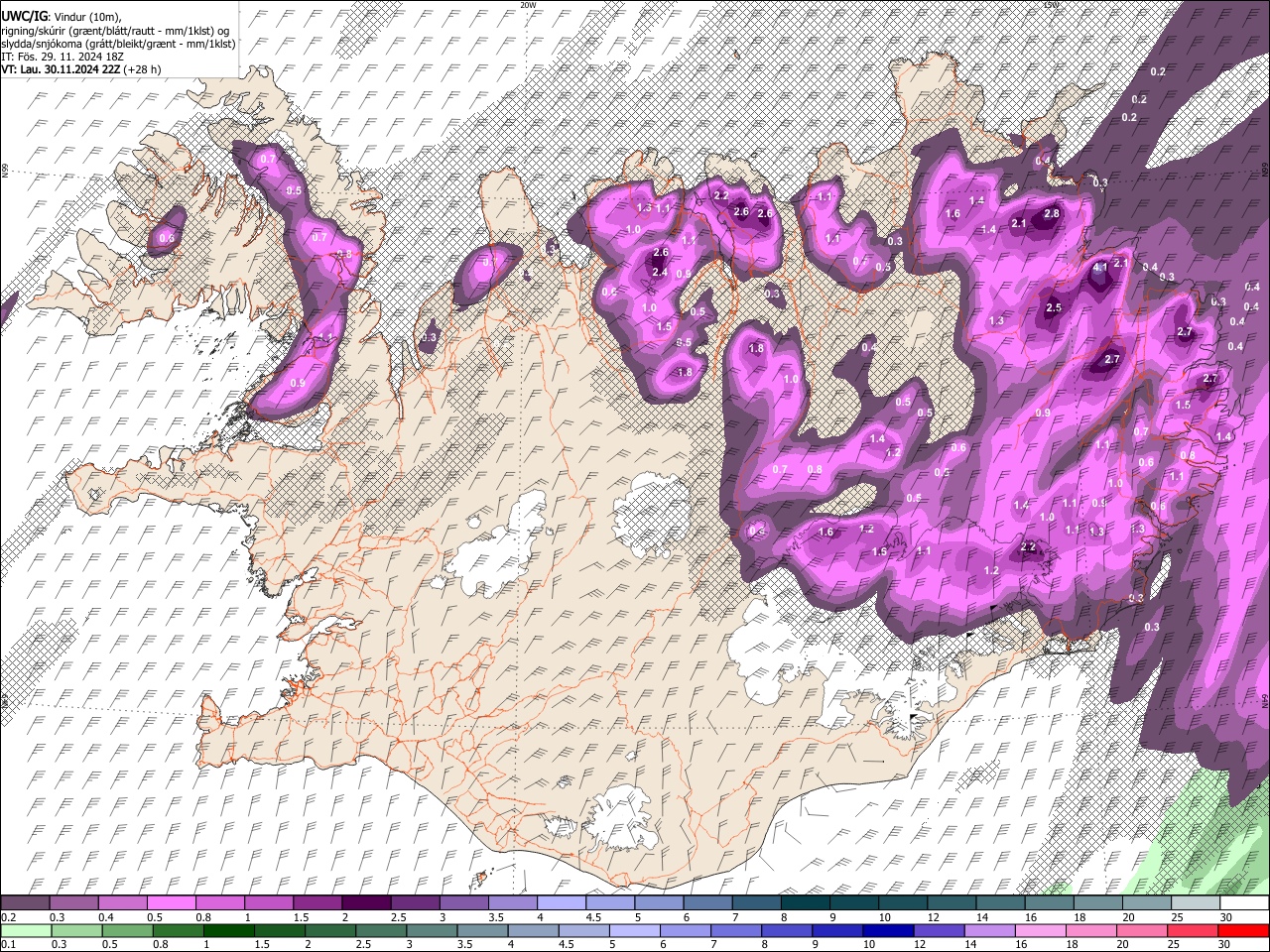The height and width of the screenshot is (952, 1270).
Task: Pick the lower scale bright red swatch at 30
Action: [1242, 930]
